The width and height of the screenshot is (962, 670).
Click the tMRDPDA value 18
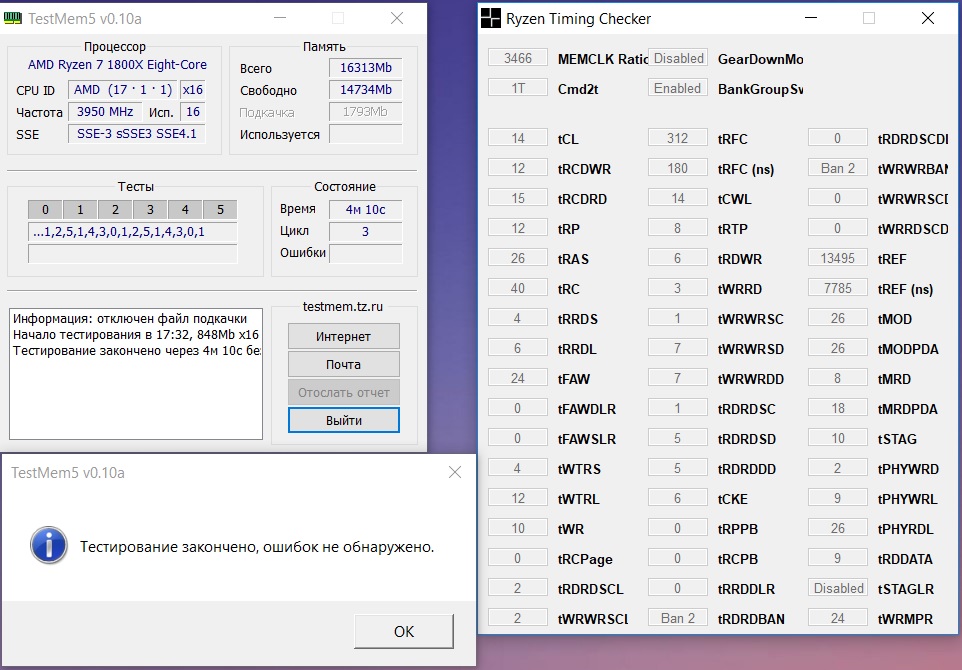[838, 409]
